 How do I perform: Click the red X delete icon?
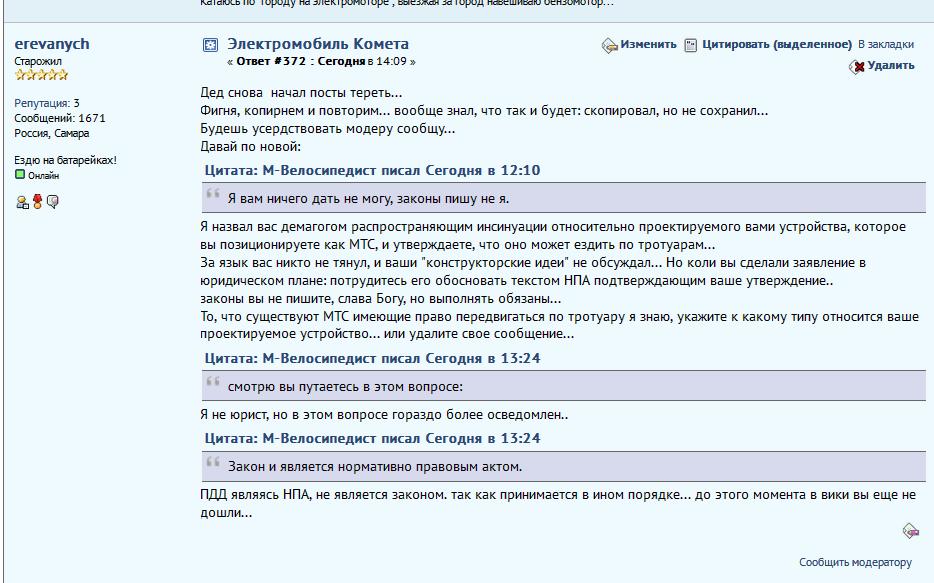(857, 66)
